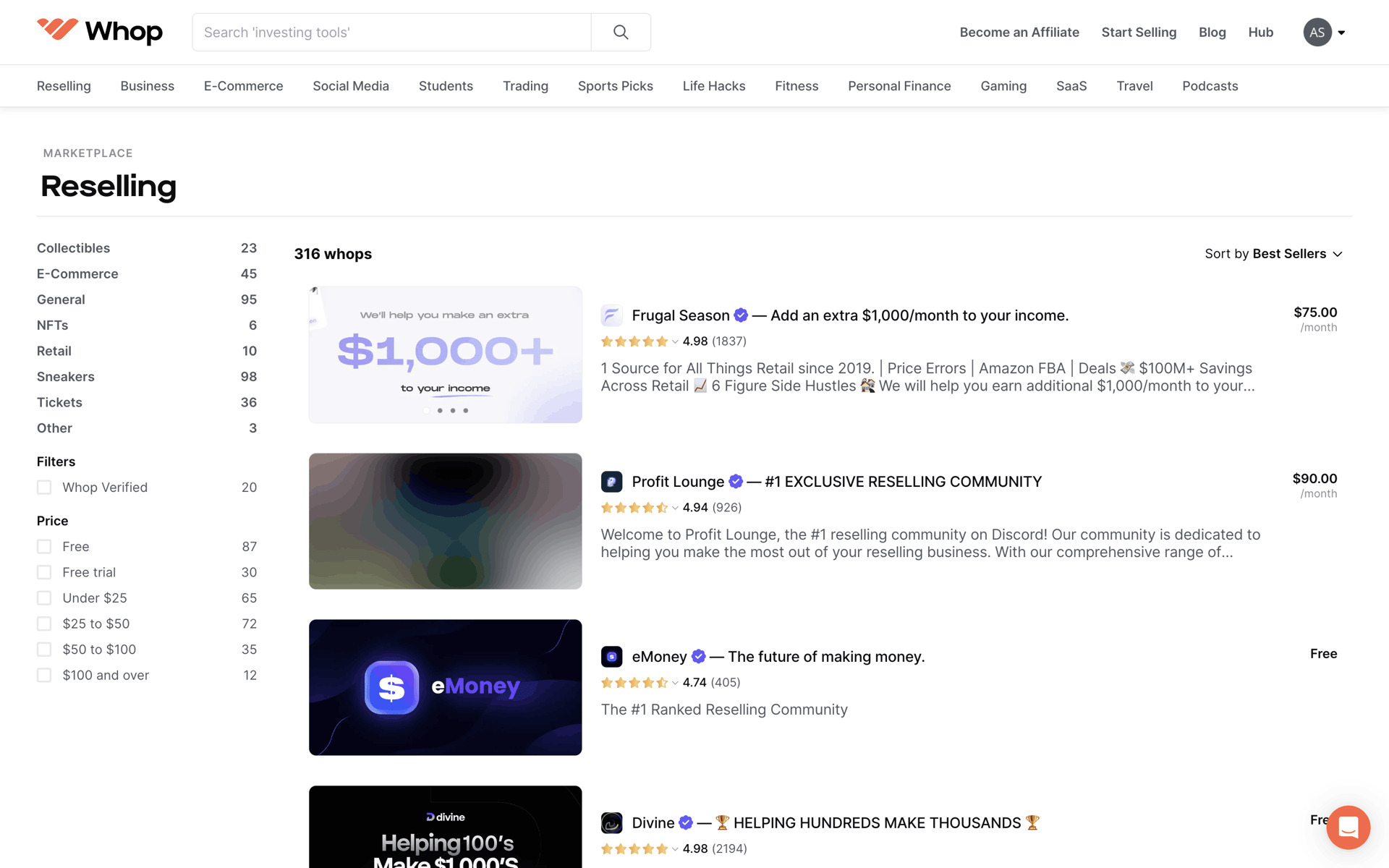Click the Whop logo
The image size is (1389, 868).
[x=100, y=31]
